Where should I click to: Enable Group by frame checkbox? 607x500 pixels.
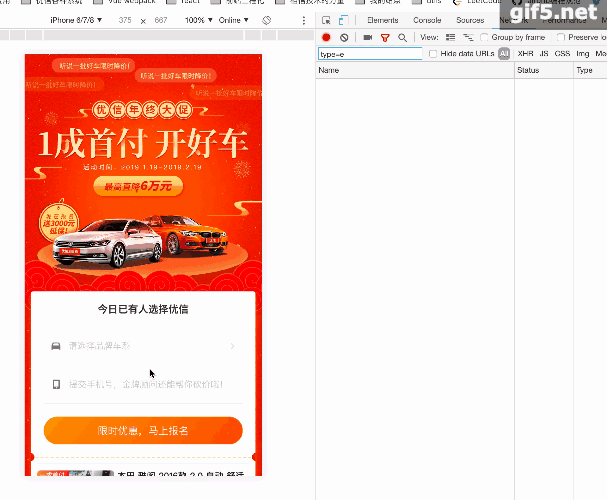(x=484, y=37)
